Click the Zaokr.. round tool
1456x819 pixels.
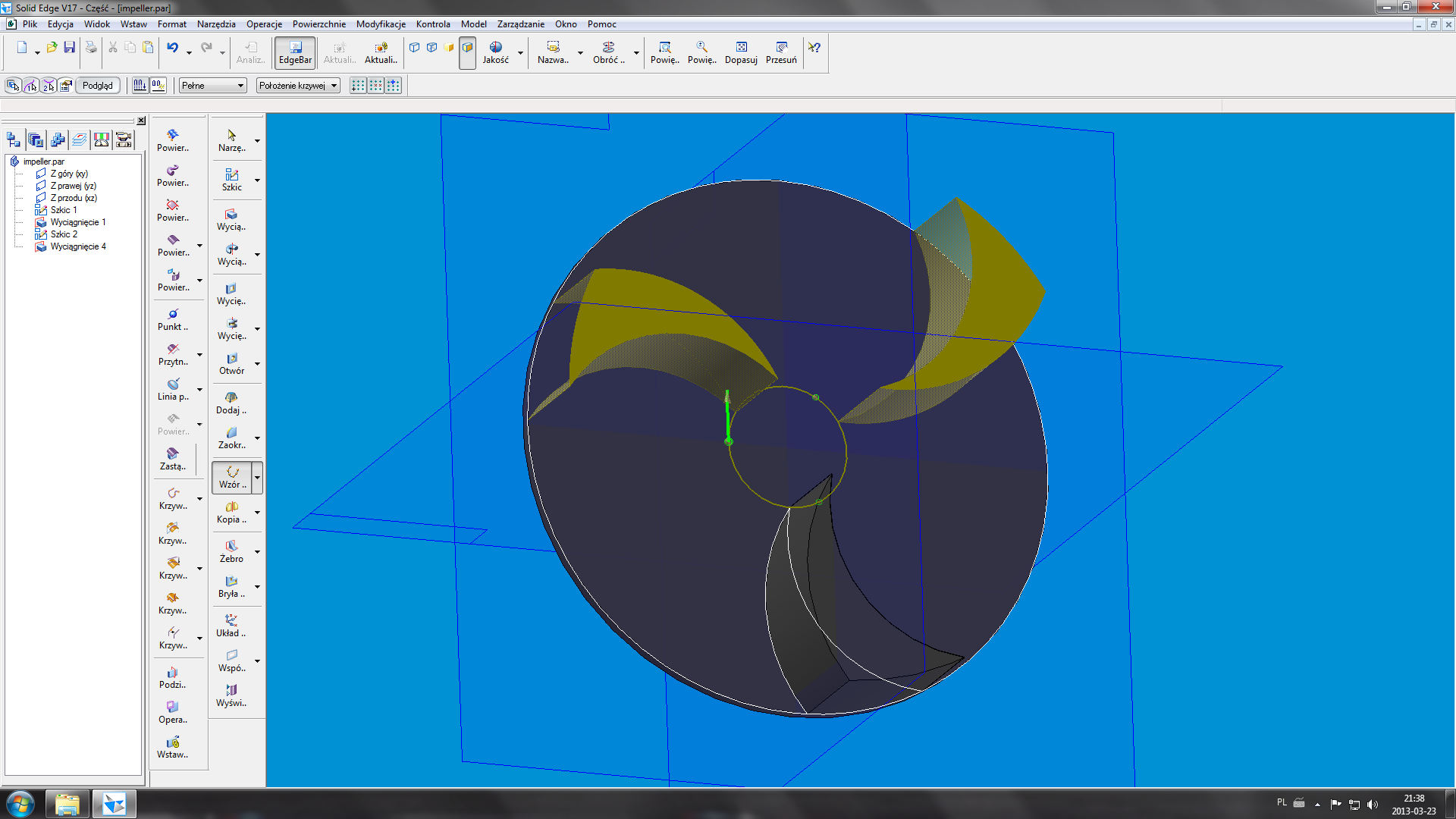232,438
